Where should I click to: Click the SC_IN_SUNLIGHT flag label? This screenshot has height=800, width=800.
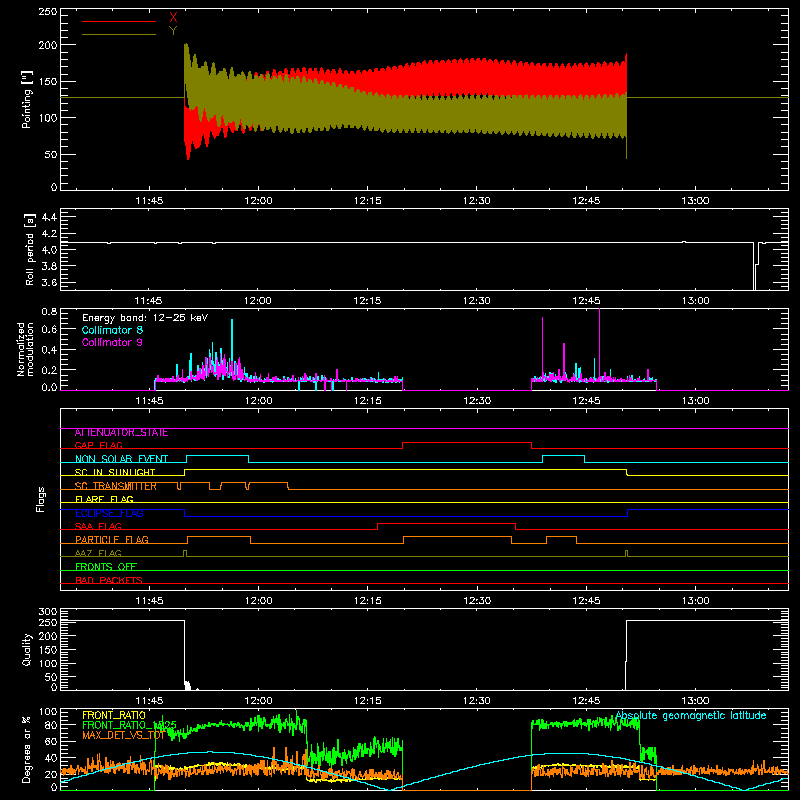click(115, 472)
